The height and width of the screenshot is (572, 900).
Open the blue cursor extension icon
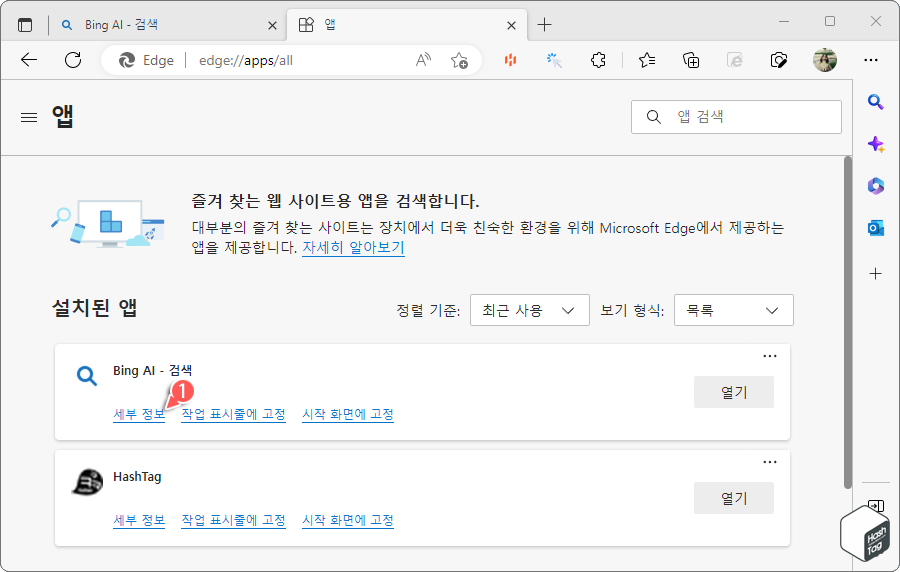pos(554,60)
